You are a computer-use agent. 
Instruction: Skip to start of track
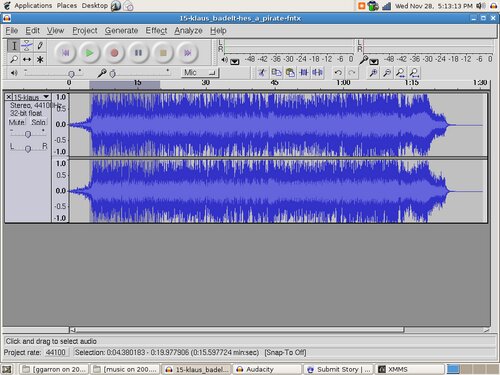pos(65,53)
